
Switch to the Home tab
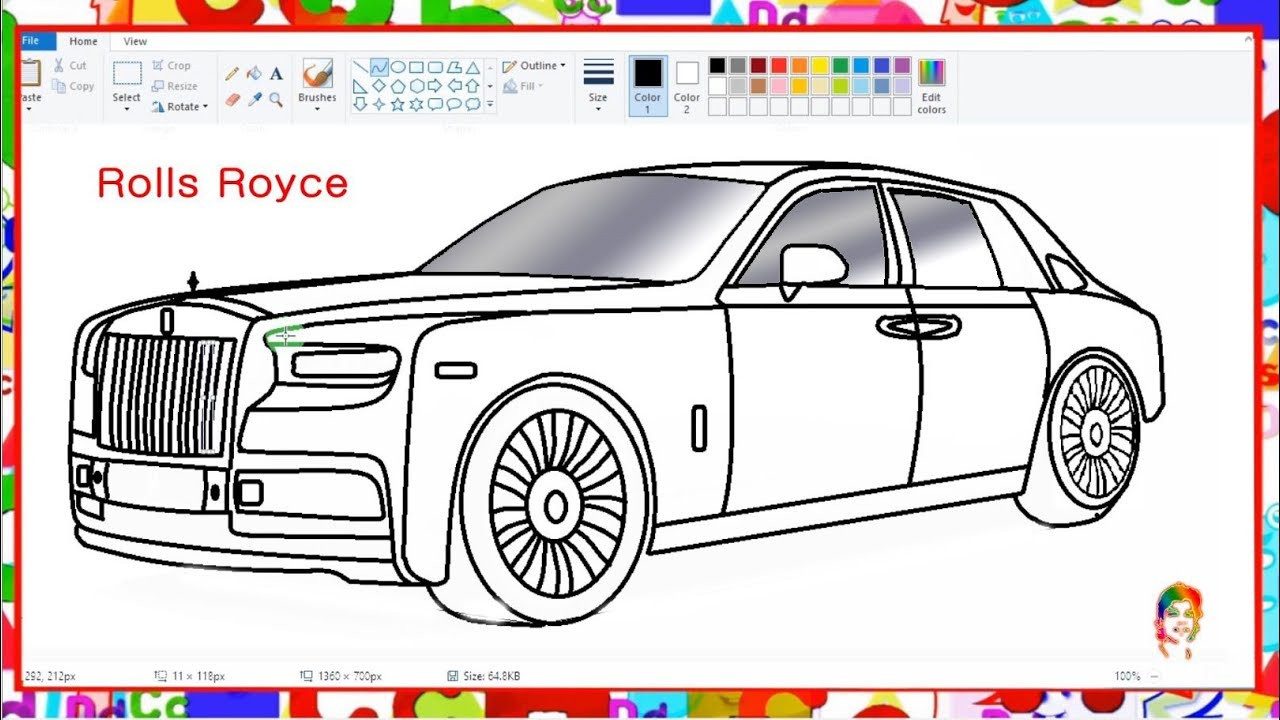click(x=84, y=41)
